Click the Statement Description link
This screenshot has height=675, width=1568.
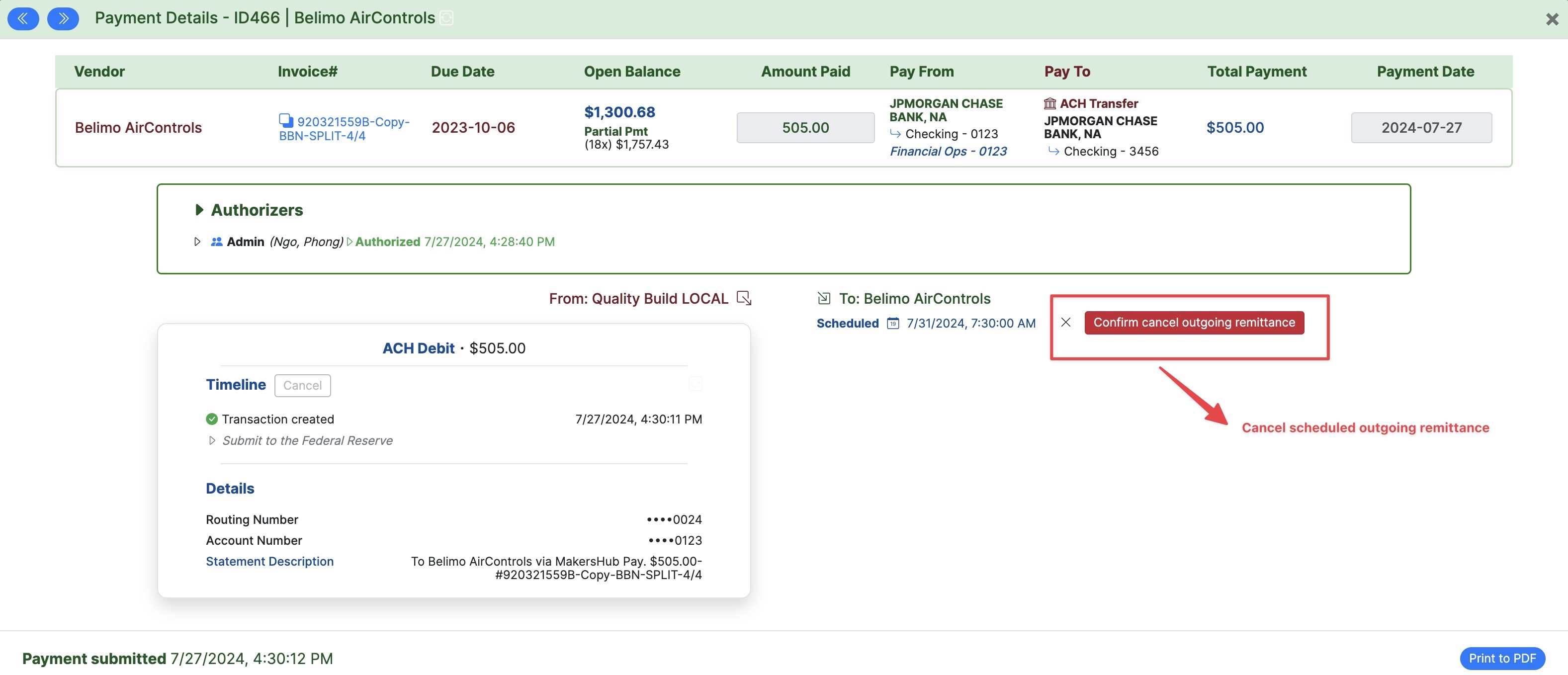(269, 561)
